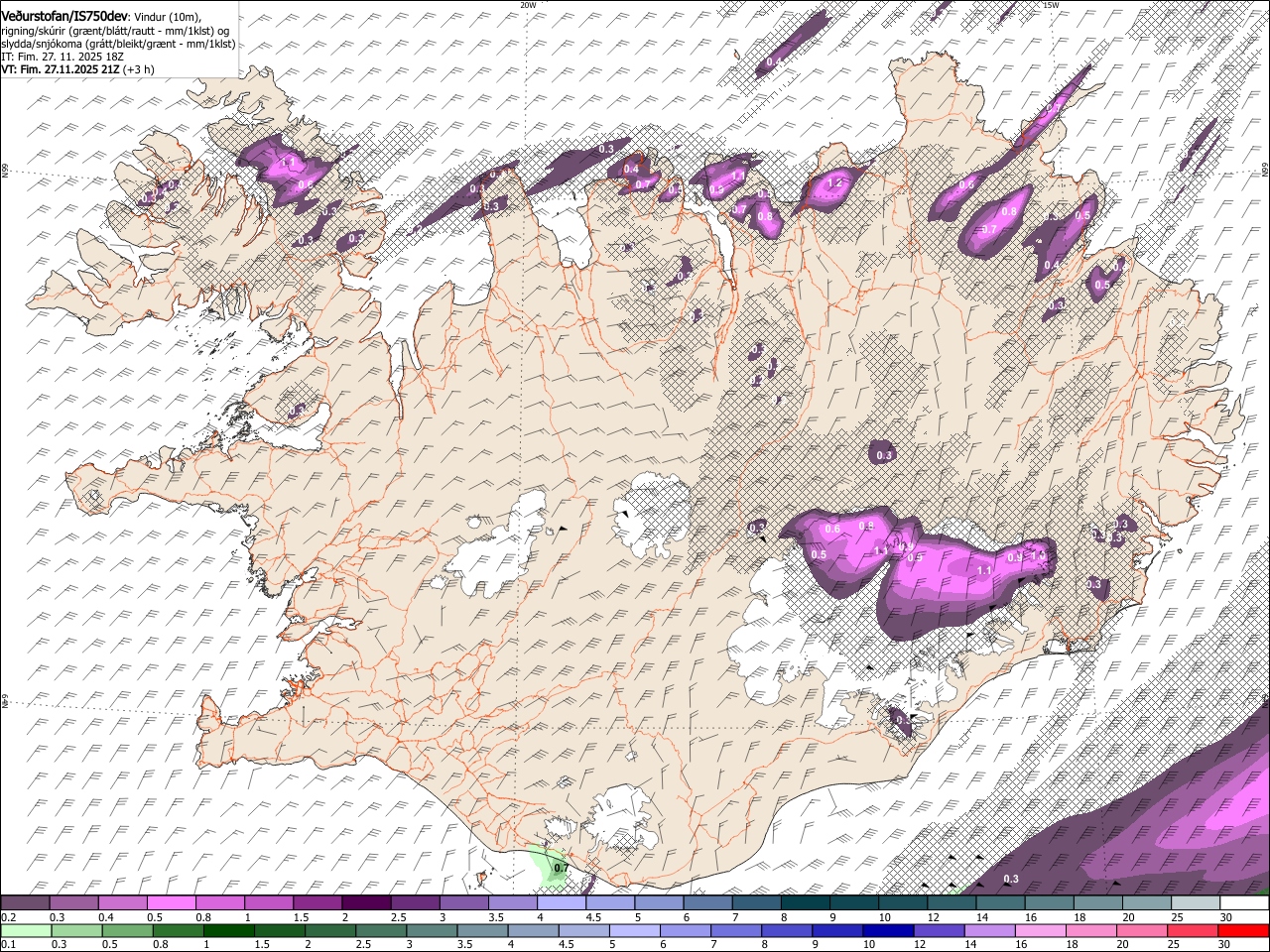Click the "0.2" label on upper scale
This screenshot has height=952, width=1270.
coord(9,917)
